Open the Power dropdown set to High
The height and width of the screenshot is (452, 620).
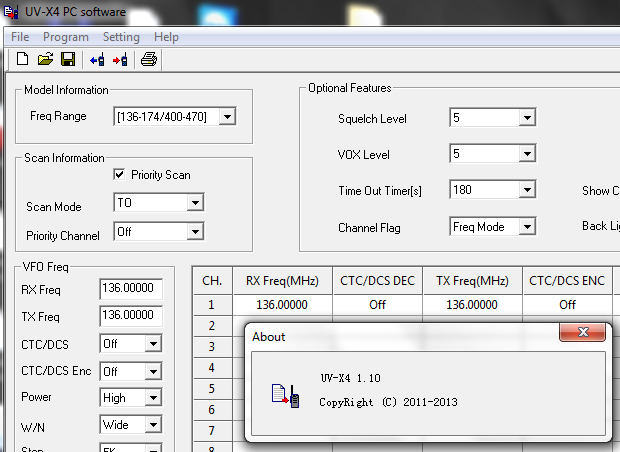pyautogui.click(x=153, y=398)
